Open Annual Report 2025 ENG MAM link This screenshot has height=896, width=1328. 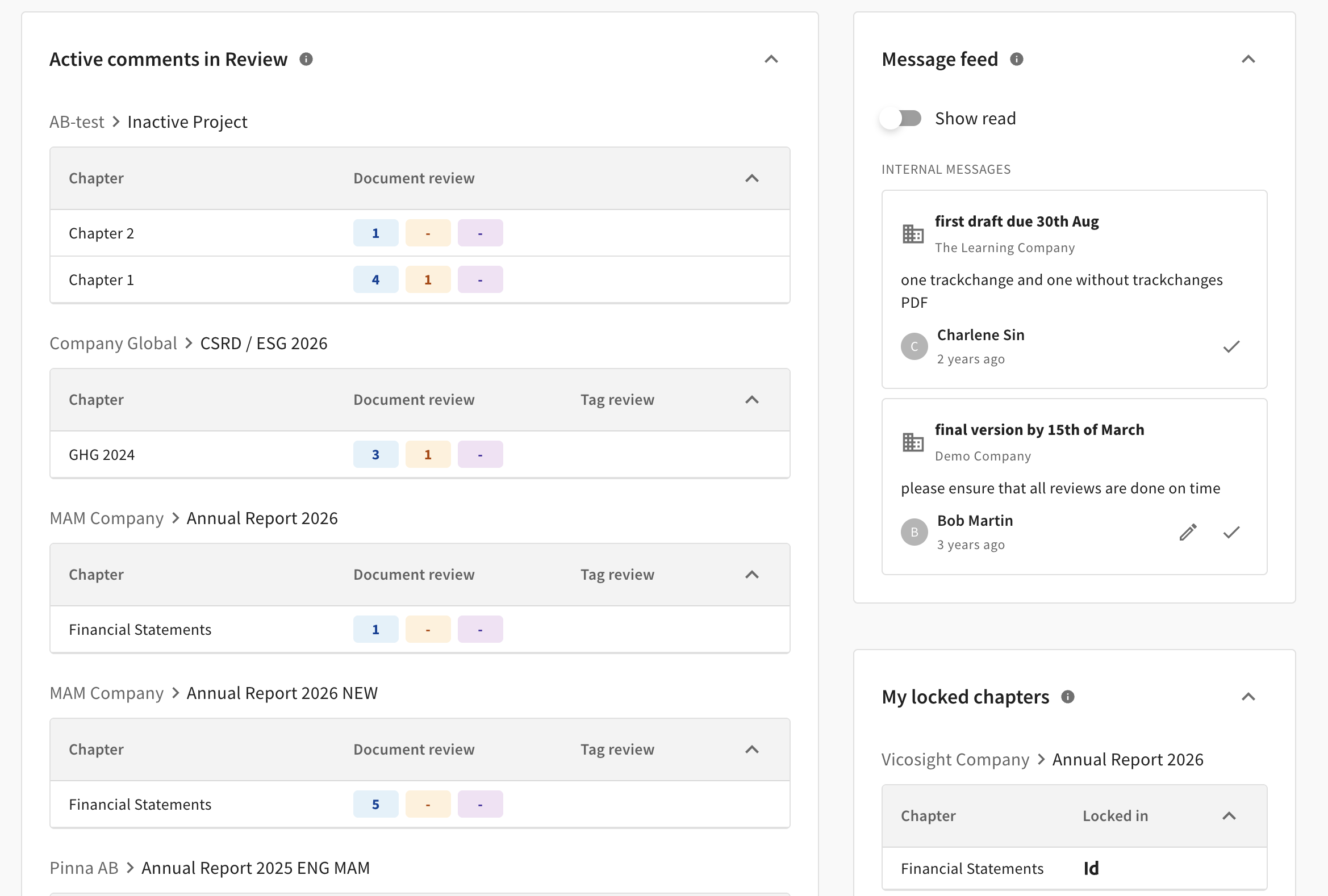pyautogui.click(x=256, y=868)
